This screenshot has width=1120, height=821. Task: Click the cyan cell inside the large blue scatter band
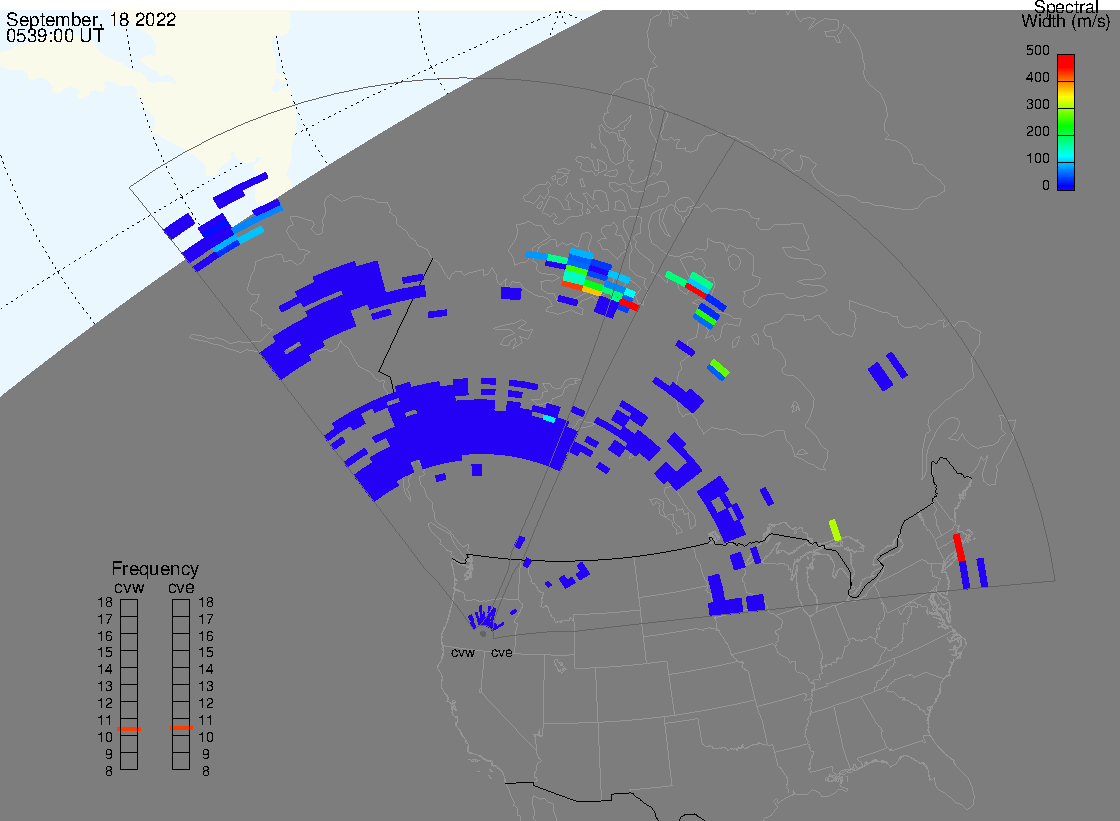point(549,419)
